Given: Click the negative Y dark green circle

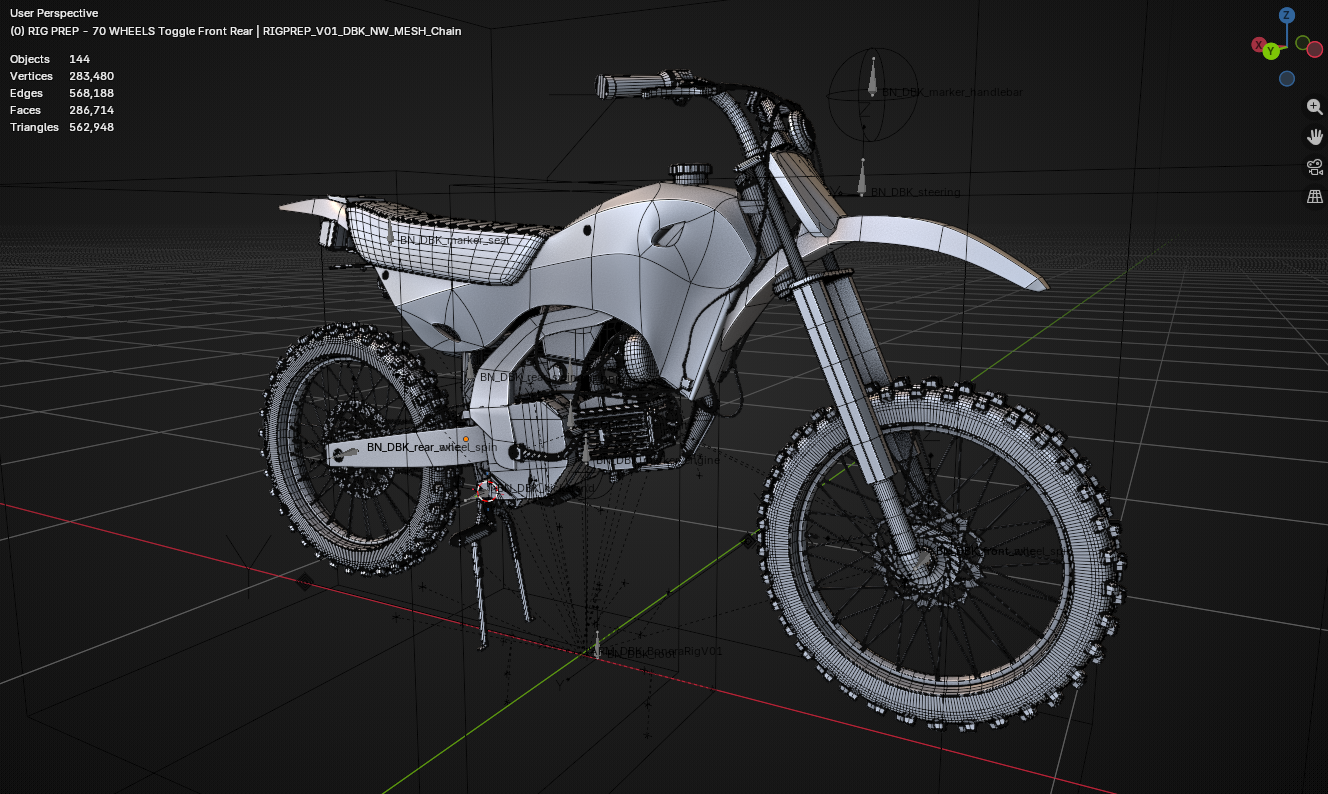Looking at the screenshot, I should pyautogui.click(x=1303, y=43).
